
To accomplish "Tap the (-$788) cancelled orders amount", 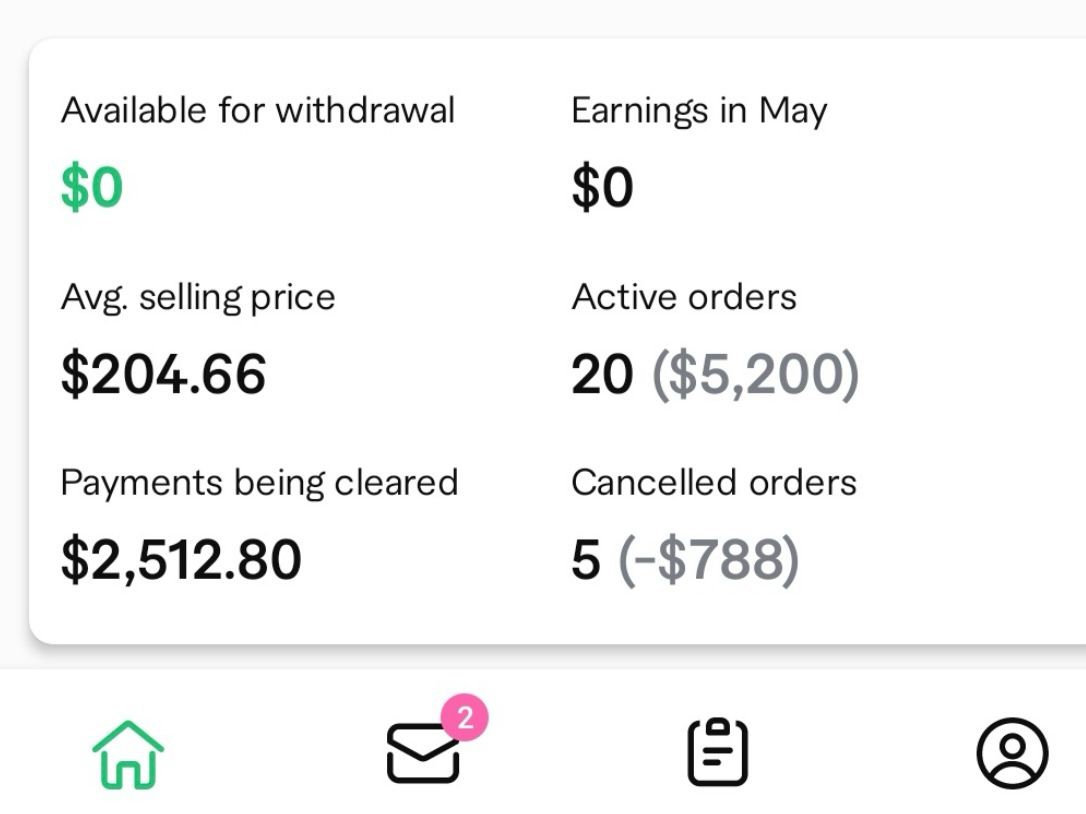I will tap(709, 559).
